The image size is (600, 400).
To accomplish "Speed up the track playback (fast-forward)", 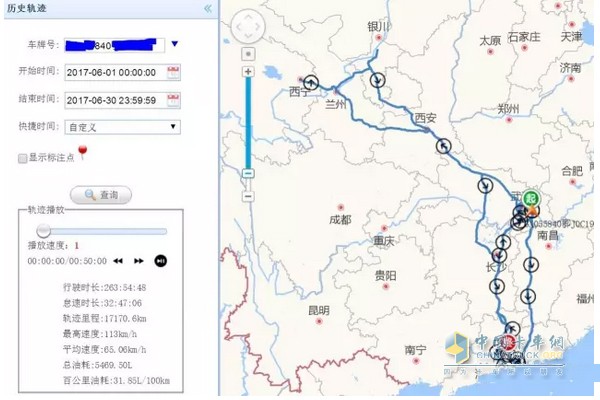I will click(139, 261).
